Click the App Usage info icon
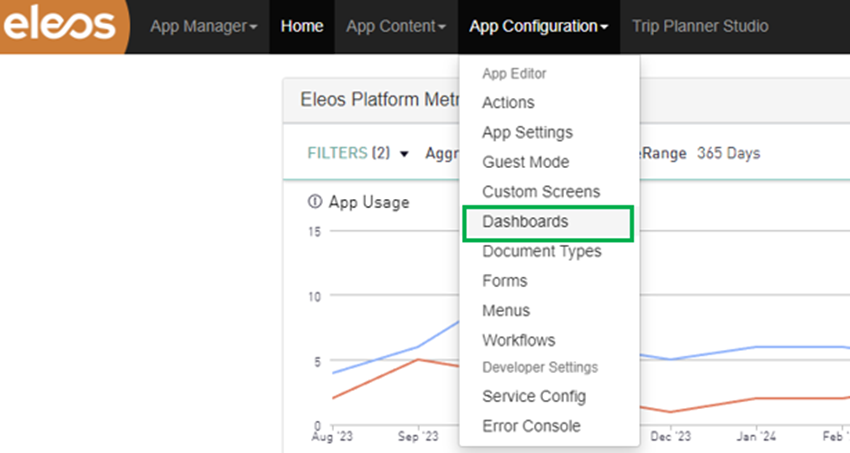Image resolution: width=850 pixels, height=453 pixels. (x=314, y=202)
